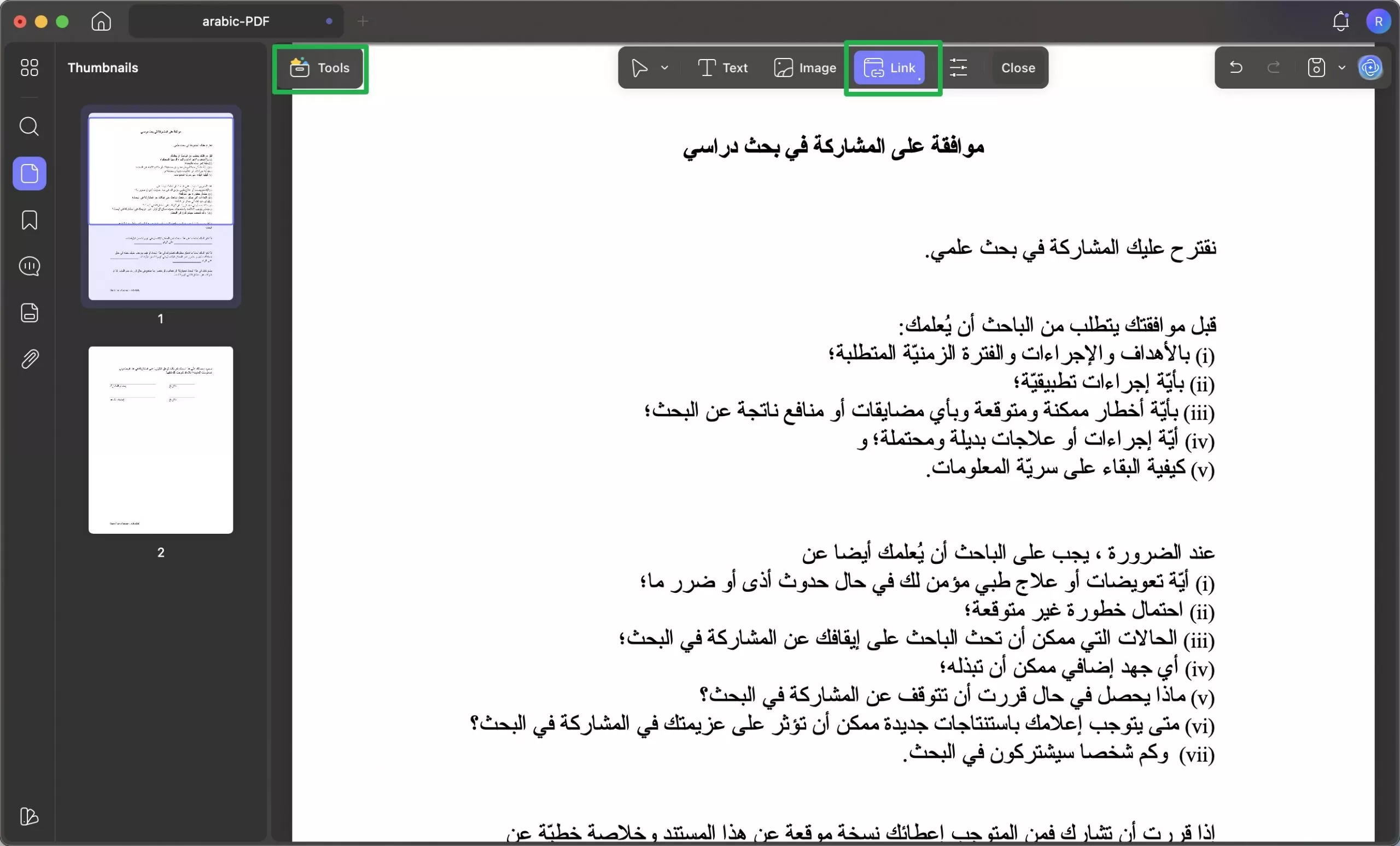Open the Tools menu in the toolbar
Screen dimensions: 1400x846
[320, 68]
